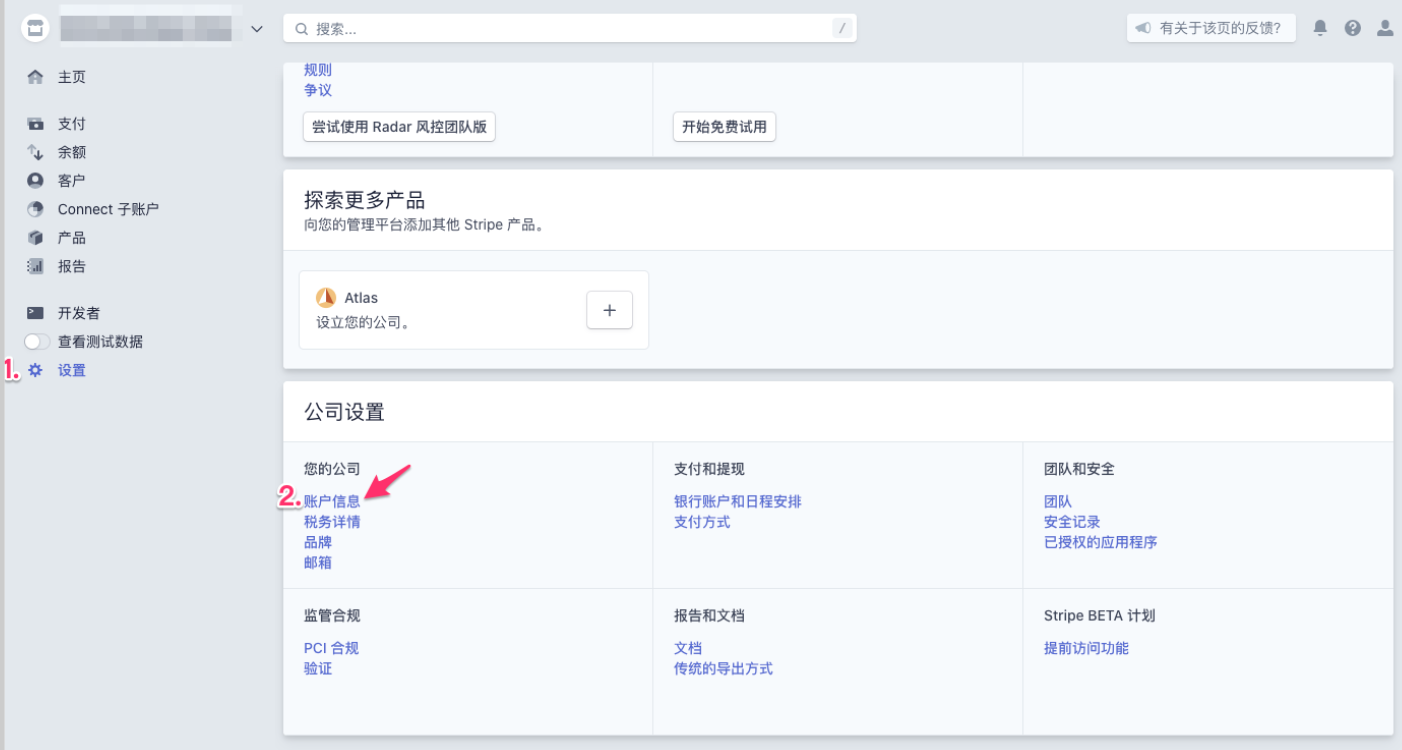This screenshot has width=1402, height=750.
Task: Focus the 搜索 search field
Action: pyautogui.click(x=570, y=29)
